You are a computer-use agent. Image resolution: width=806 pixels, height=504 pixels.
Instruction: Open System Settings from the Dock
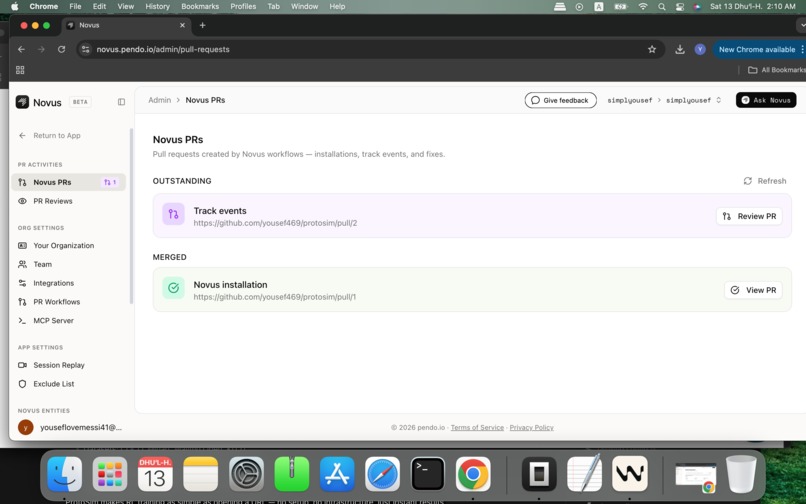(x=246, y=474)
